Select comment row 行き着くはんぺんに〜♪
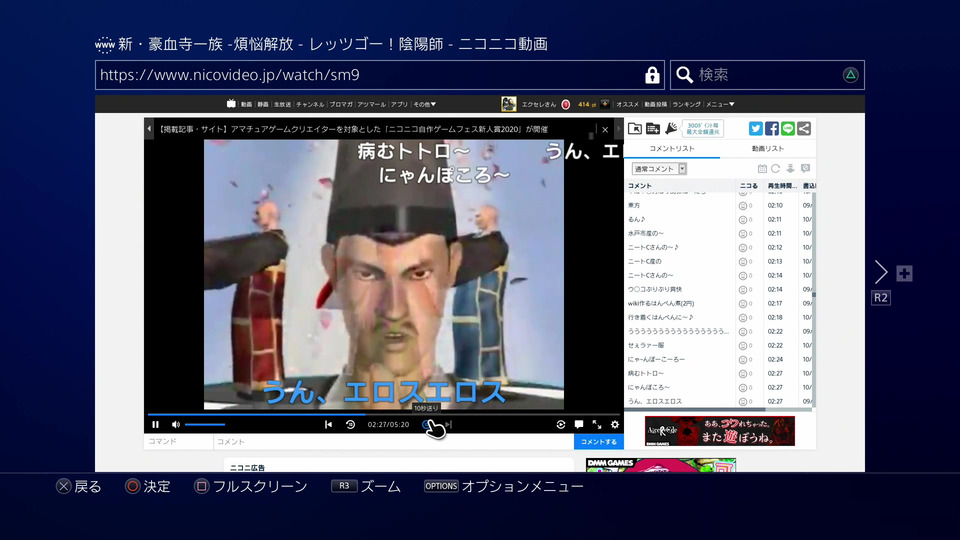 [719, 317]
